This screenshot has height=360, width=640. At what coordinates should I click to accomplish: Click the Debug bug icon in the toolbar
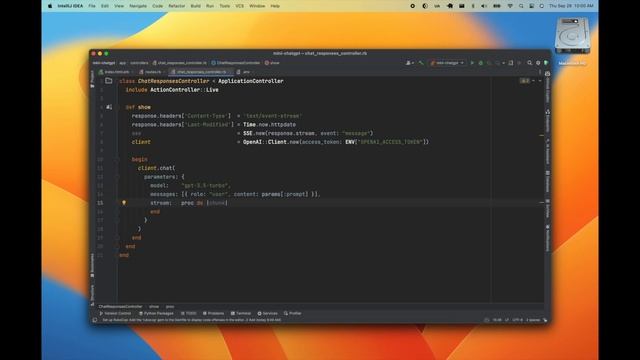(x=480, y=63)
